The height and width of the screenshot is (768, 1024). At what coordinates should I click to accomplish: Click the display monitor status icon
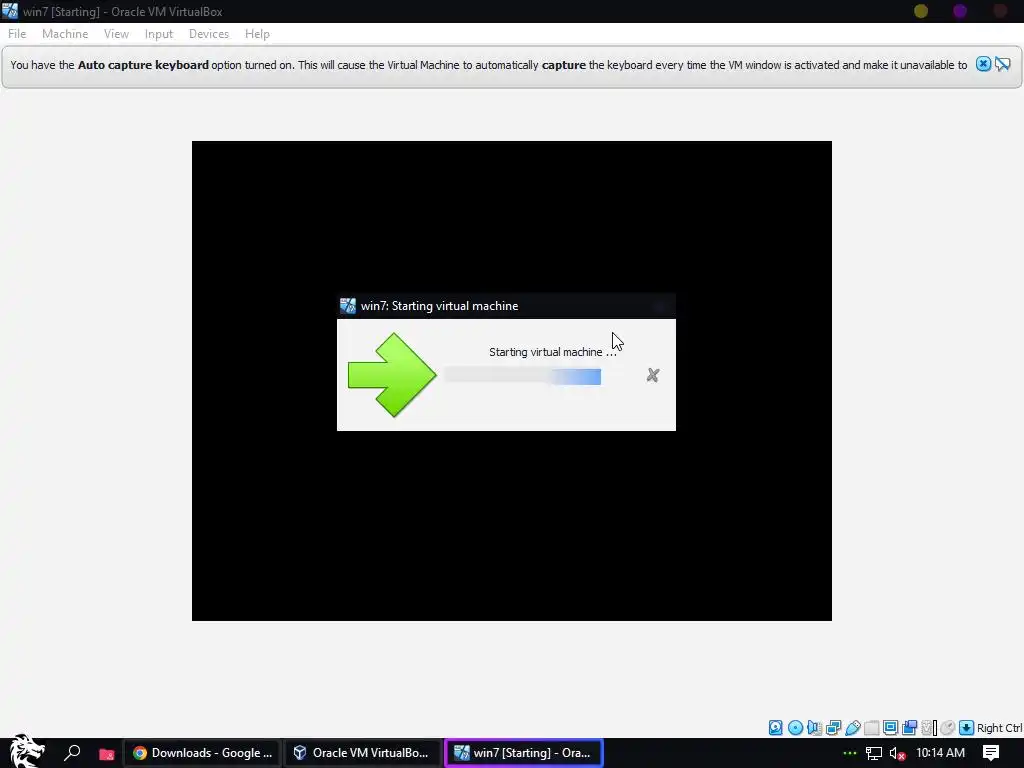[x=891, y=728]
